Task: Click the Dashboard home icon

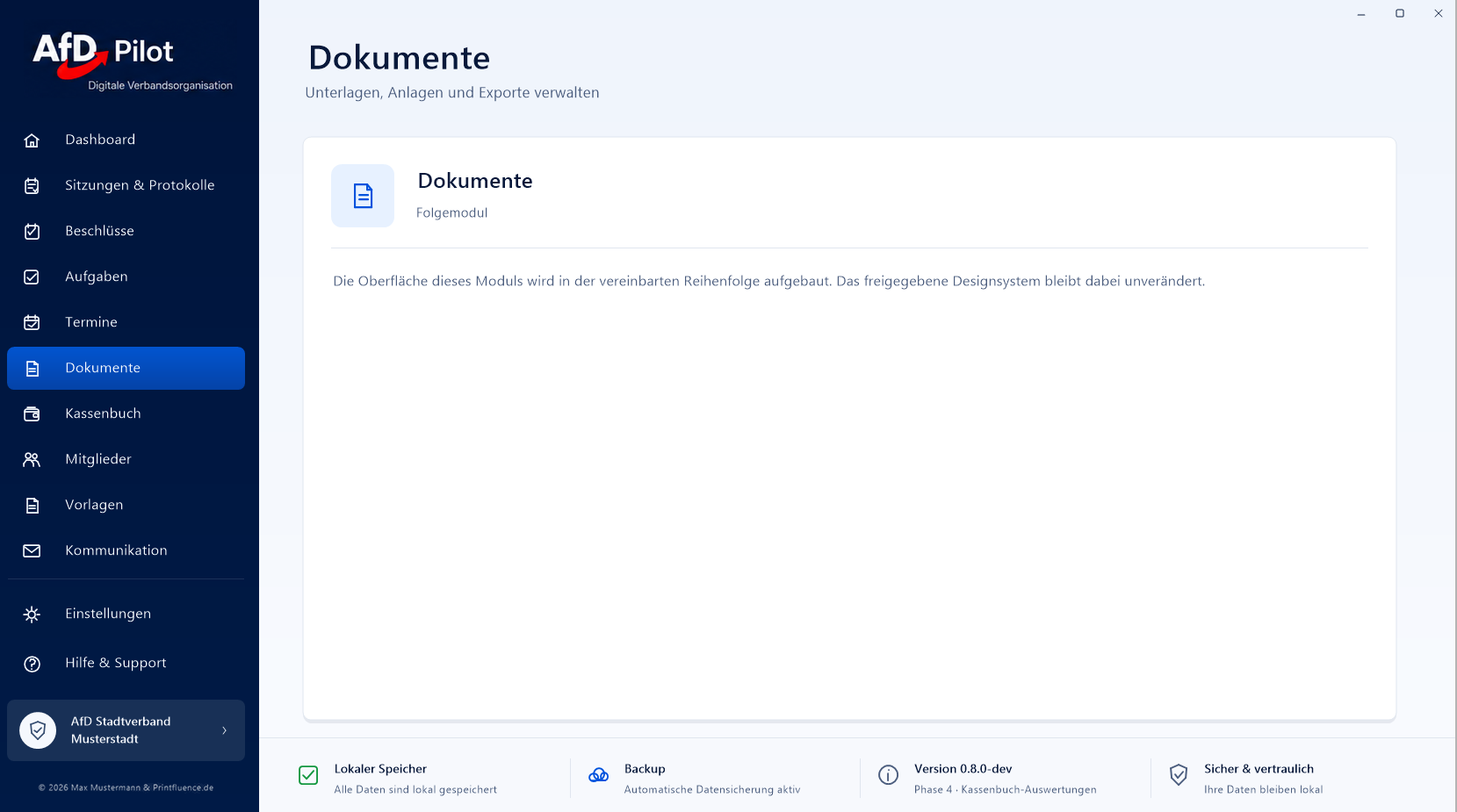Action: (x=32, y=140)
